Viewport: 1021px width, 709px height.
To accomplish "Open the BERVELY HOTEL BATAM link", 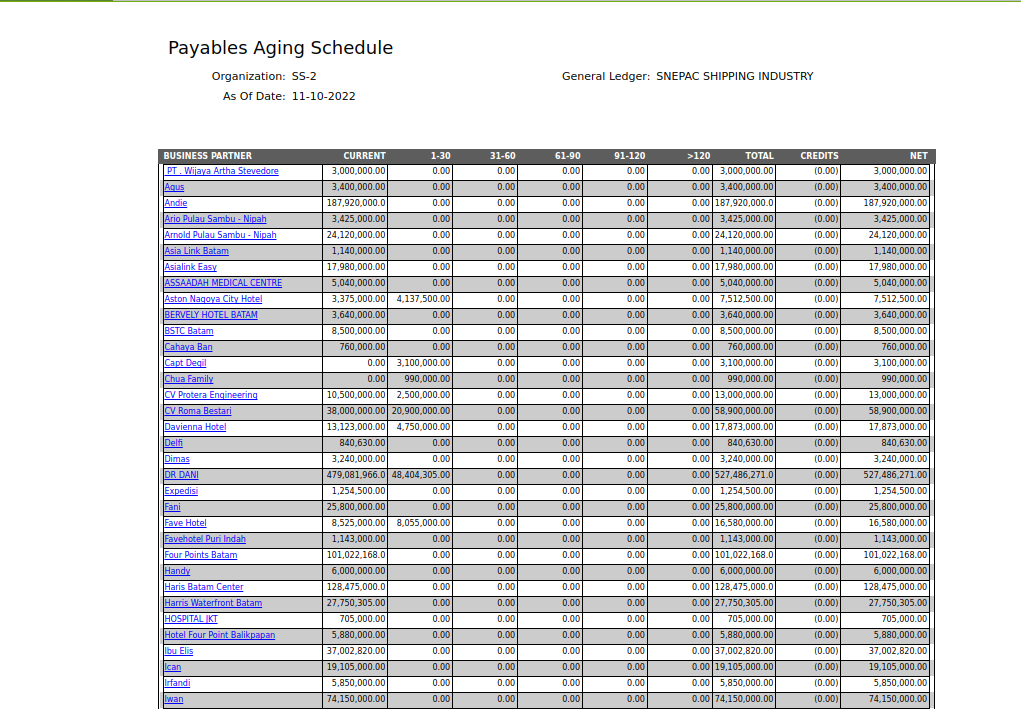I will point(211,315).
